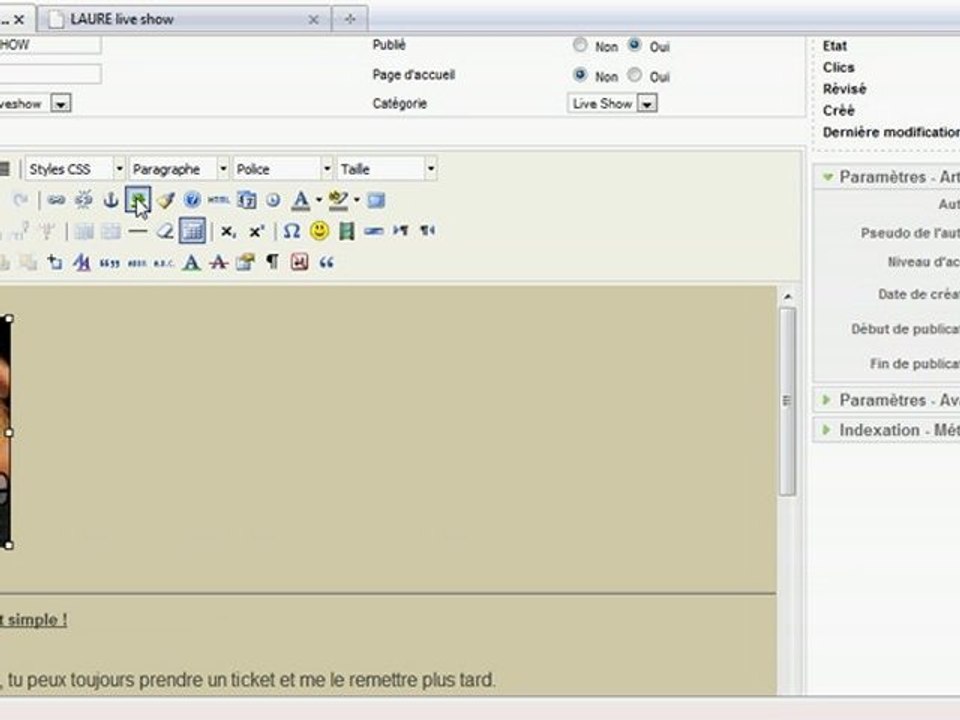Click the empty alias input field

[x=50, y=74]
